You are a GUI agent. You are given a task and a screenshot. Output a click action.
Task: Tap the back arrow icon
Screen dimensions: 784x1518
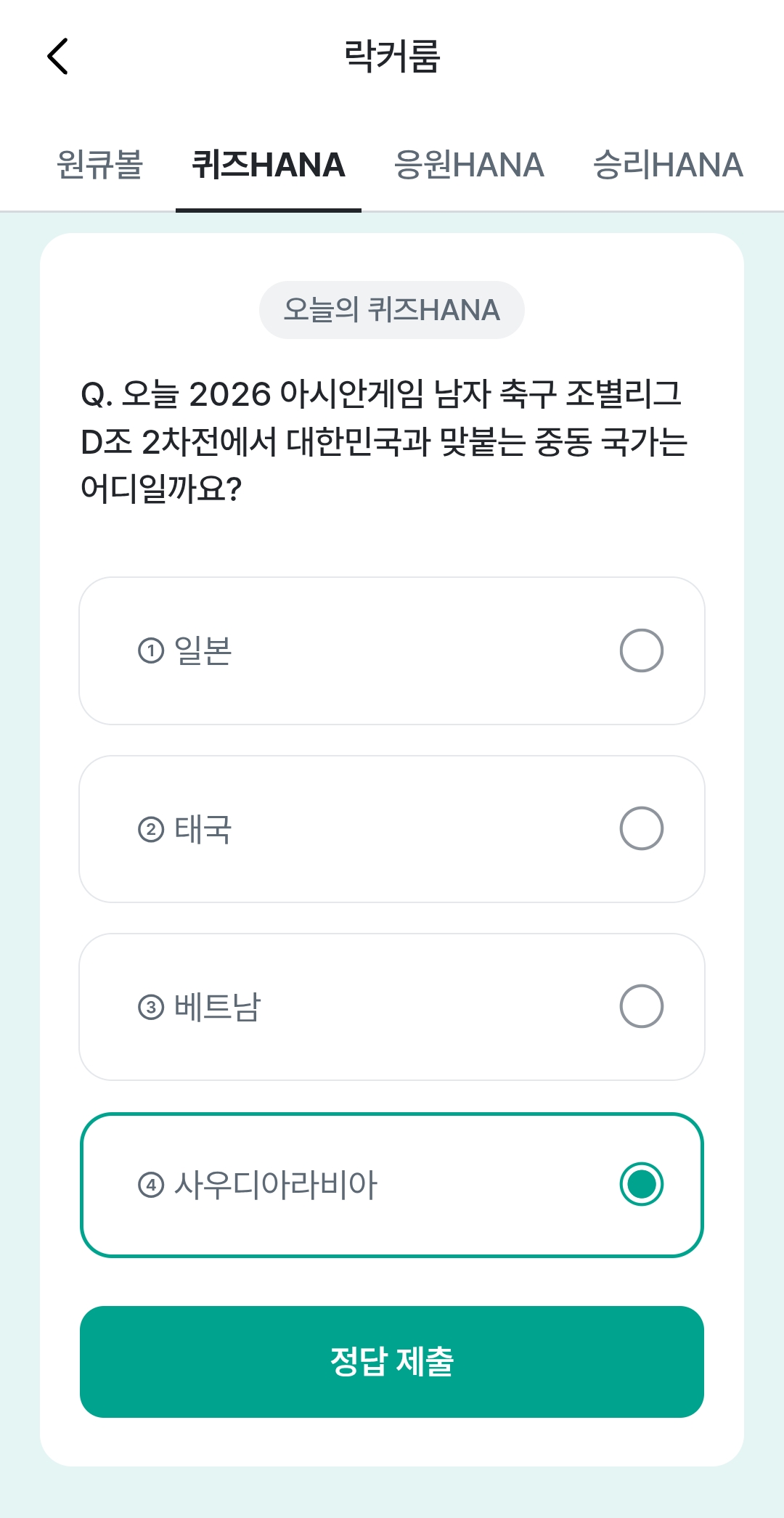pyautogui.click(x=57, y=57)
